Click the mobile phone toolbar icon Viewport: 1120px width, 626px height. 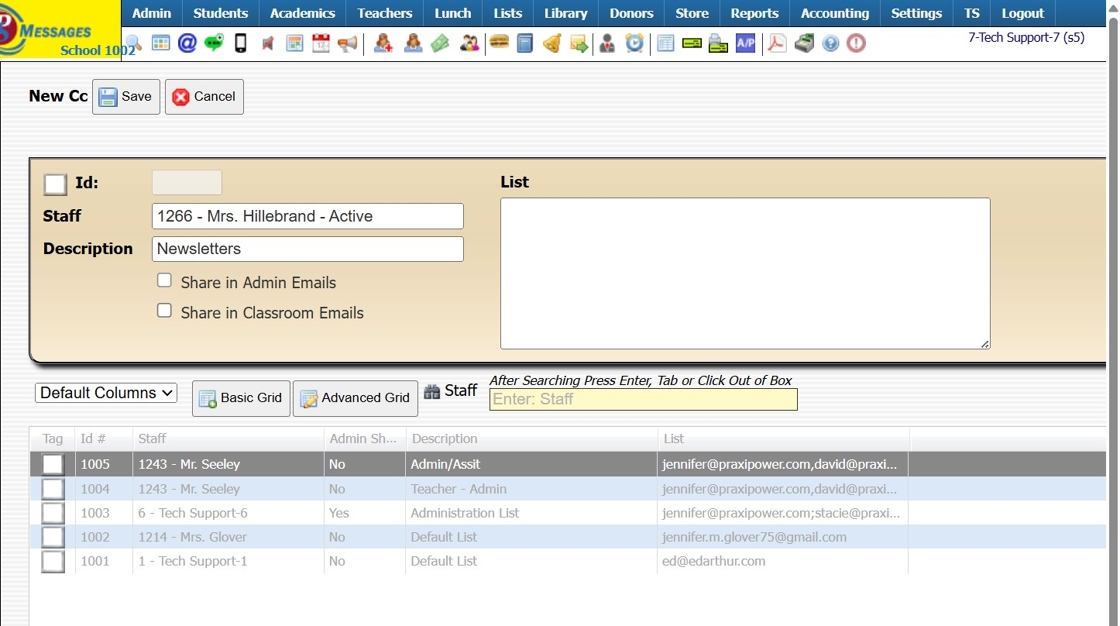pyautogui.click(x=241, y=43)
